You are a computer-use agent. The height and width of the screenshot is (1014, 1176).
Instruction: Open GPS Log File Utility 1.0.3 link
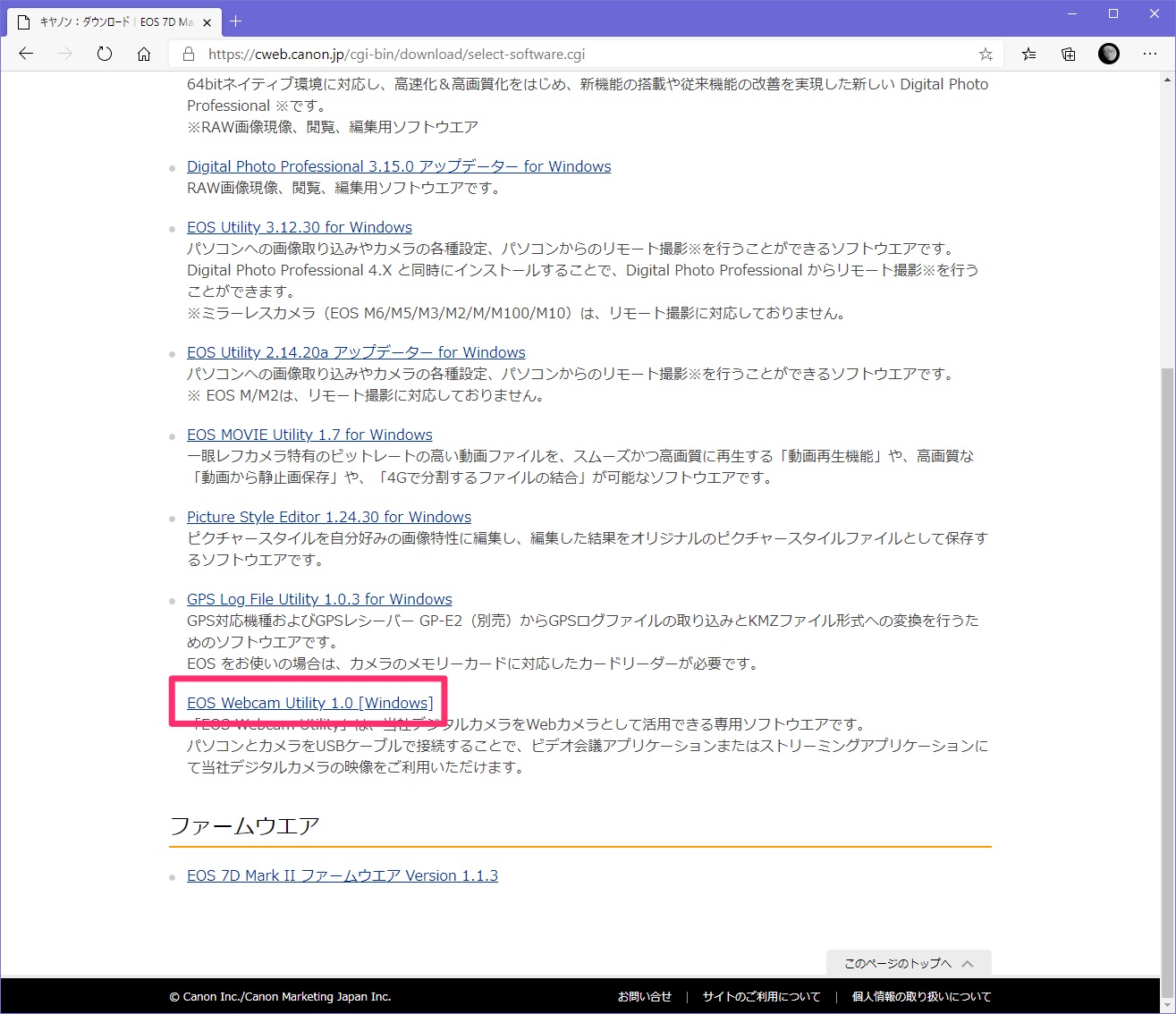click(x=319, y=599)
